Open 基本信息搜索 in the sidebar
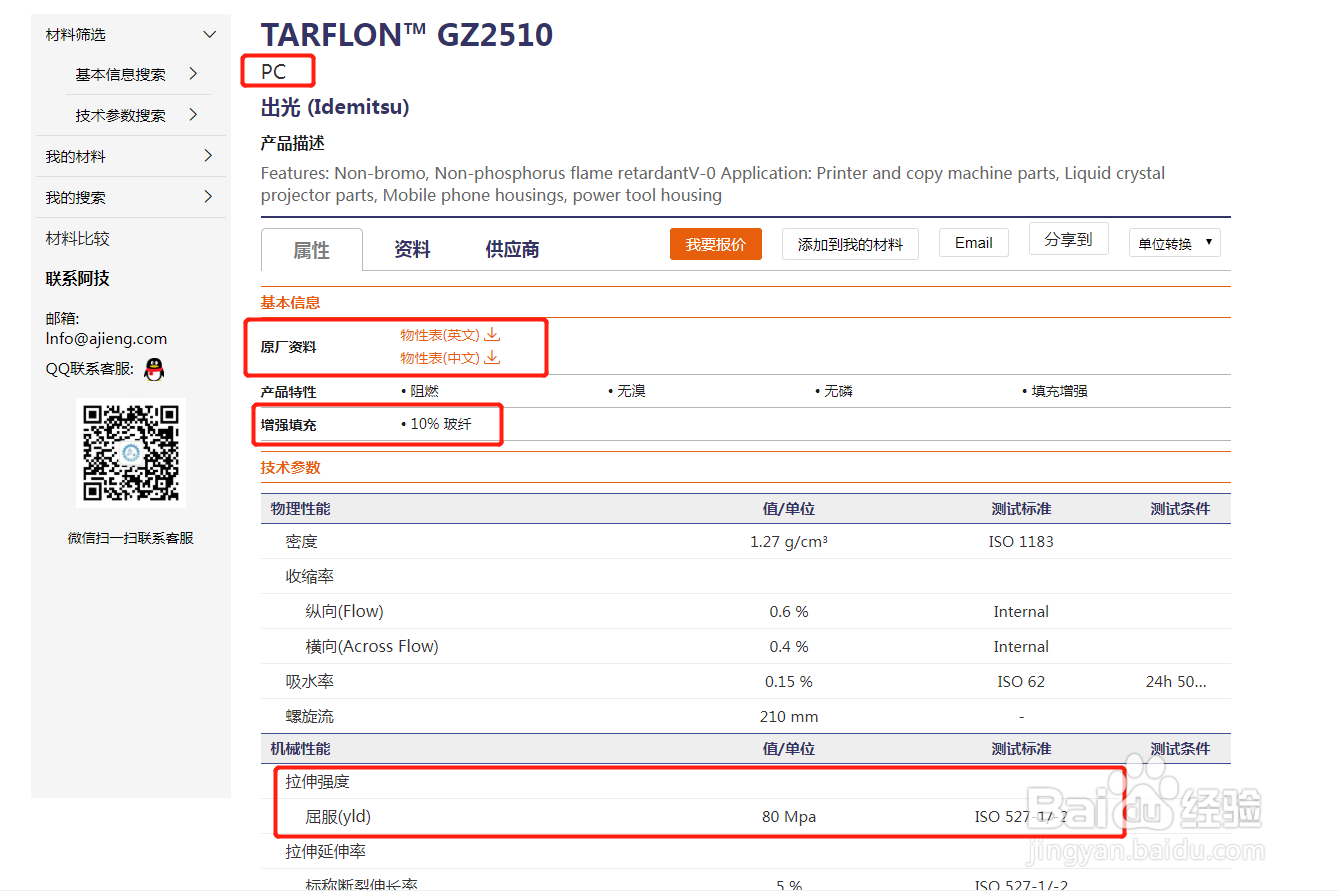Screen dimensions: 1338x896 (120, 75)
